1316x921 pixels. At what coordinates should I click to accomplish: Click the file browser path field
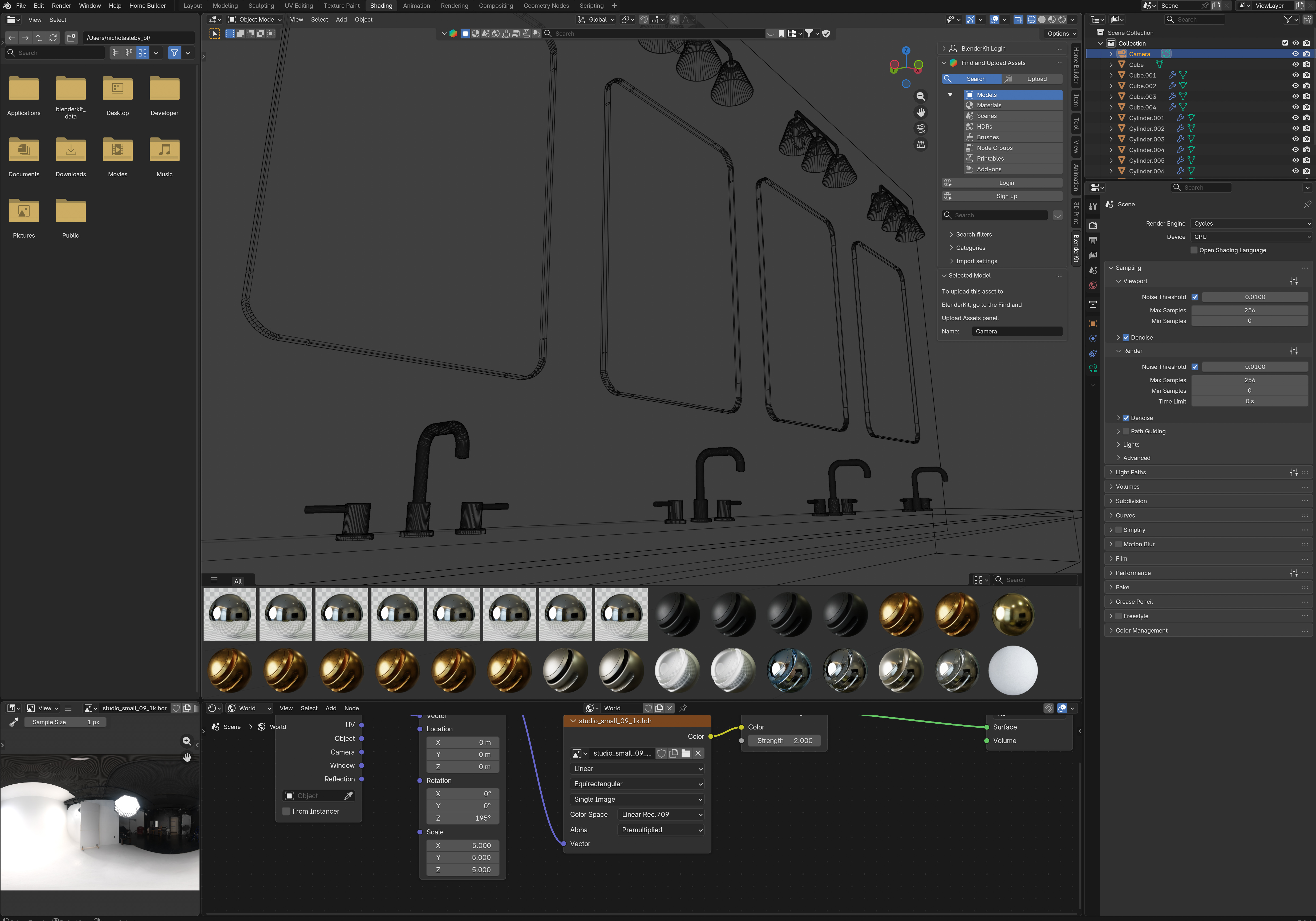coord(139,38)
